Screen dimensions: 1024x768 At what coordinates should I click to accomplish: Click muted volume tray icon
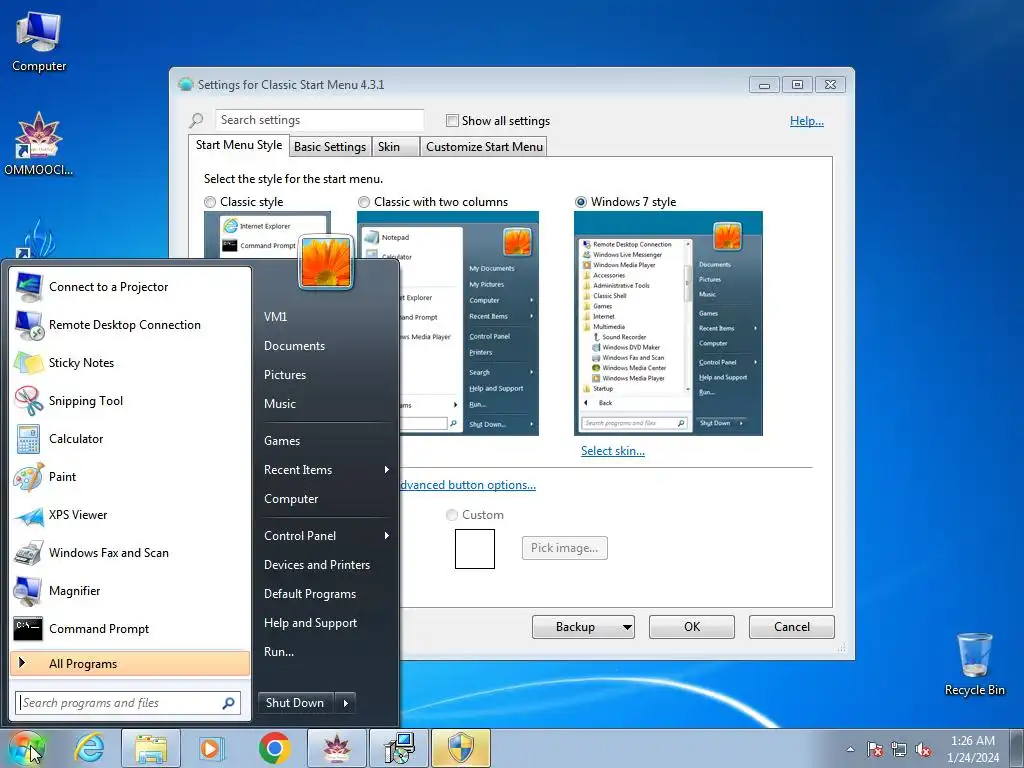click(923, 750)
